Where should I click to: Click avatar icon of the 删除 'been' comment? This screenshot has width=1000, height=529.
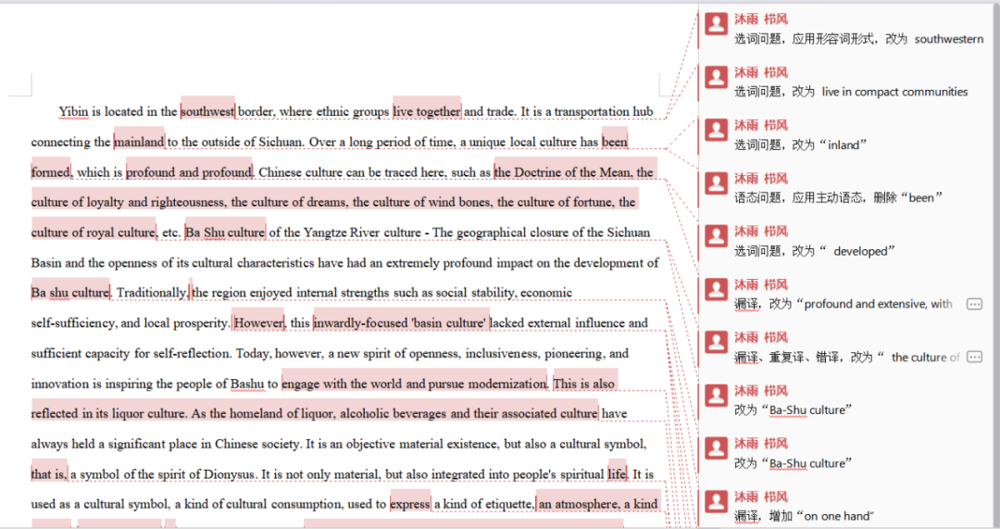[716, 183]
